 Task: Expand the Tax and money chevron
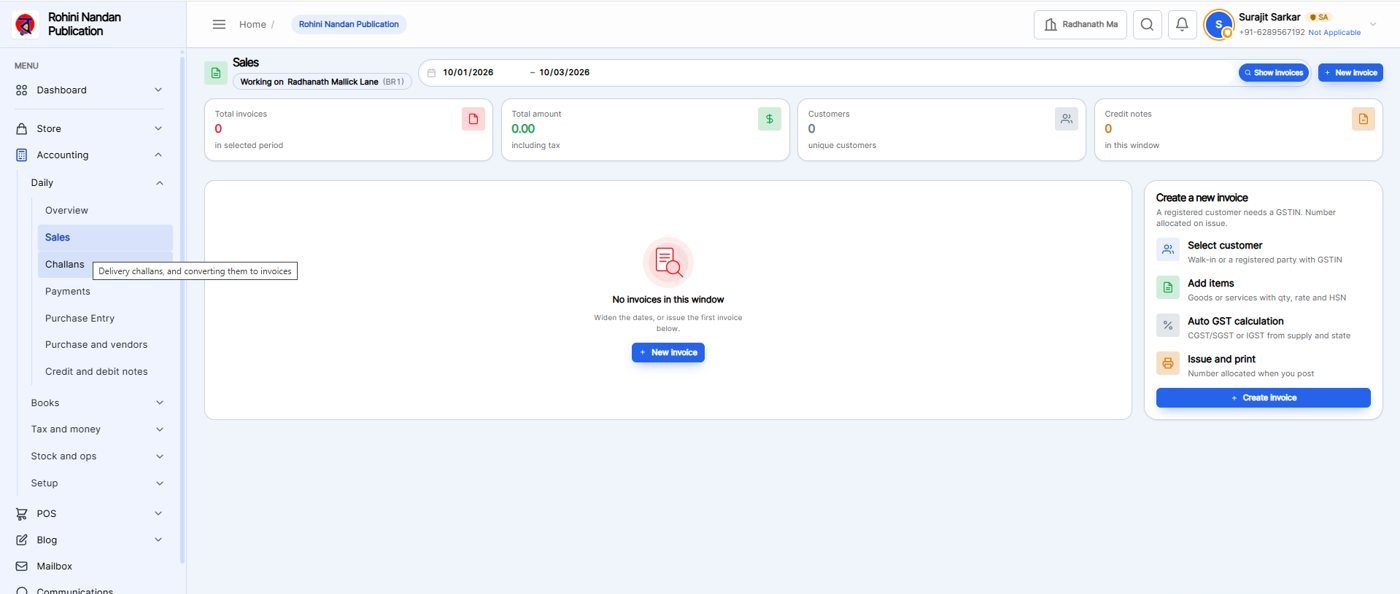pyautogui.click(x=159, y=429)
